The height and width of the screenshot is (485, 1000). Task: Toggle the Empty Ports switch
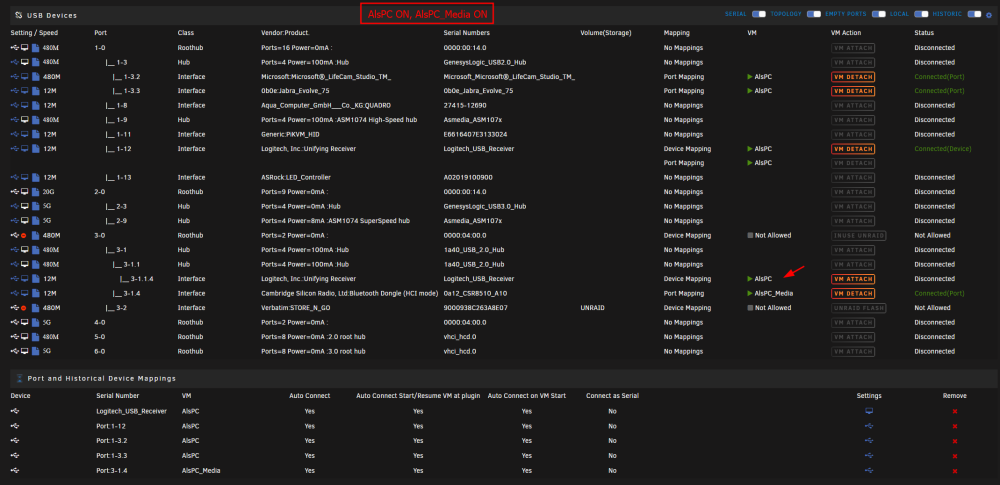(x=879, y=13)
